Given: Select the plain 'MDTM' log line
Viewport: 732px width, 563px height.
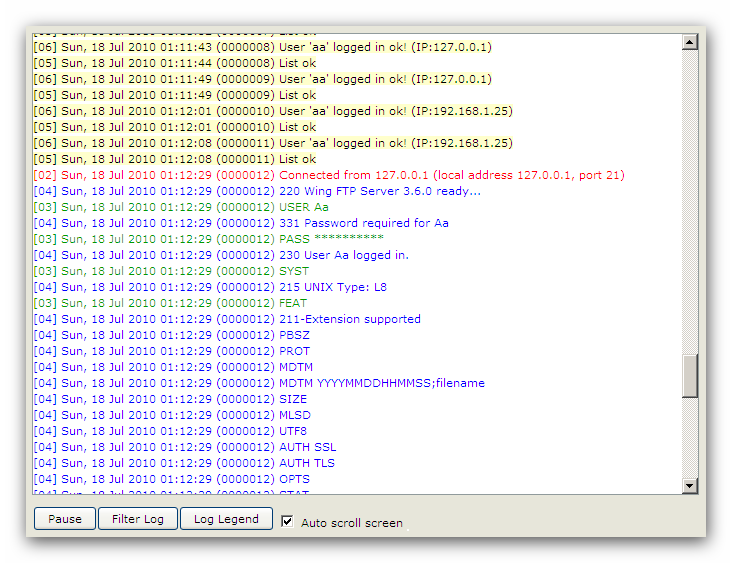Looking at the screenshot, I should point(173,367).
